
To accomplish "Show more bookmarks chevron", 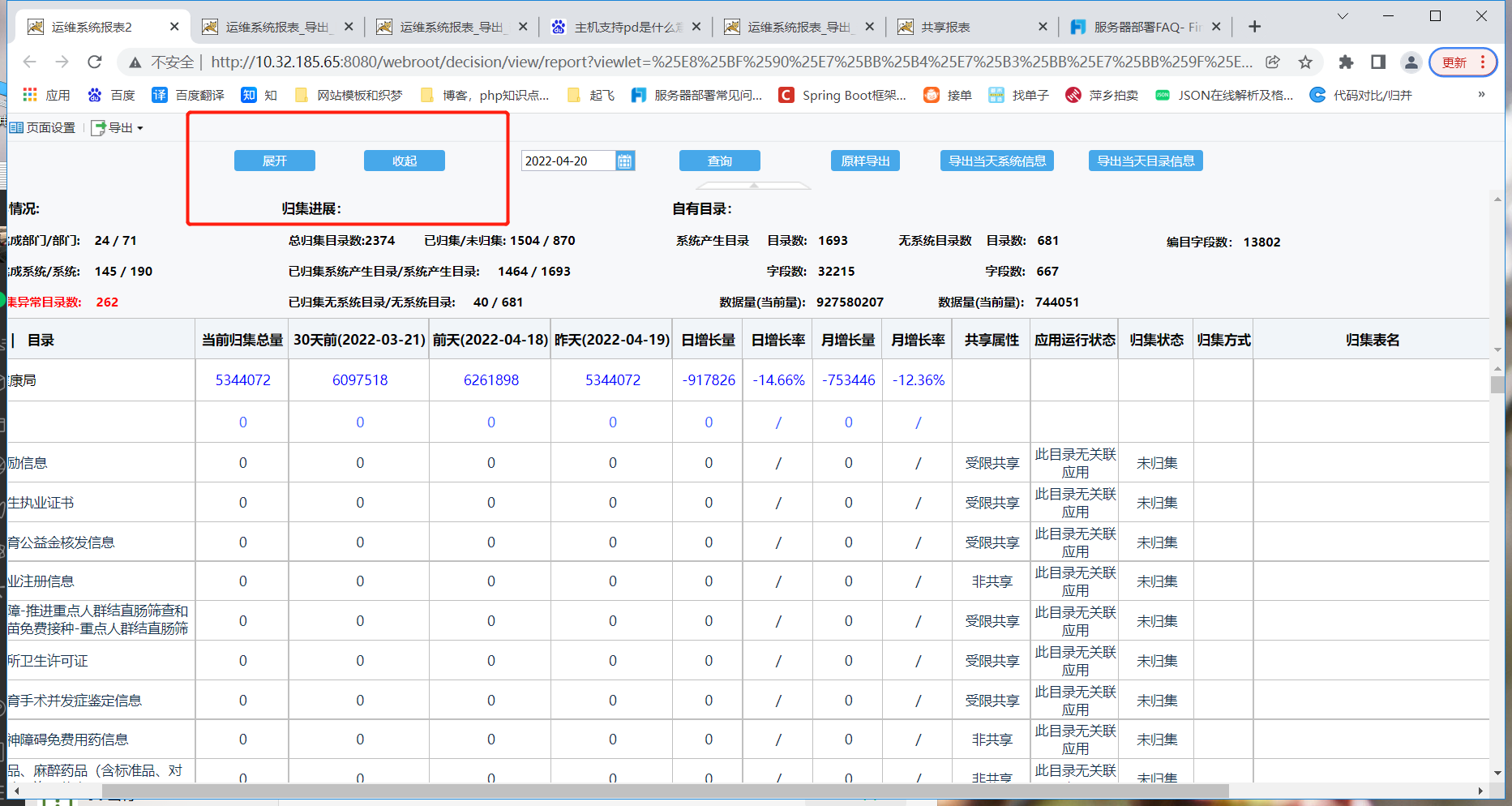I will tap(1481, 95).
